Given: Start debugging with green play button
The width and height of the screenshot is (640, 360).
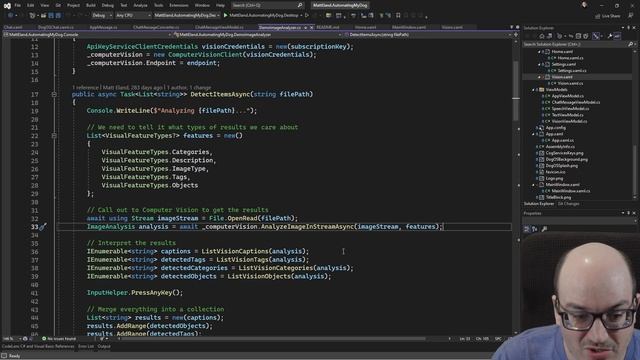Looking at the screenshot, I should pyautogui.click(x=225, y=16).
